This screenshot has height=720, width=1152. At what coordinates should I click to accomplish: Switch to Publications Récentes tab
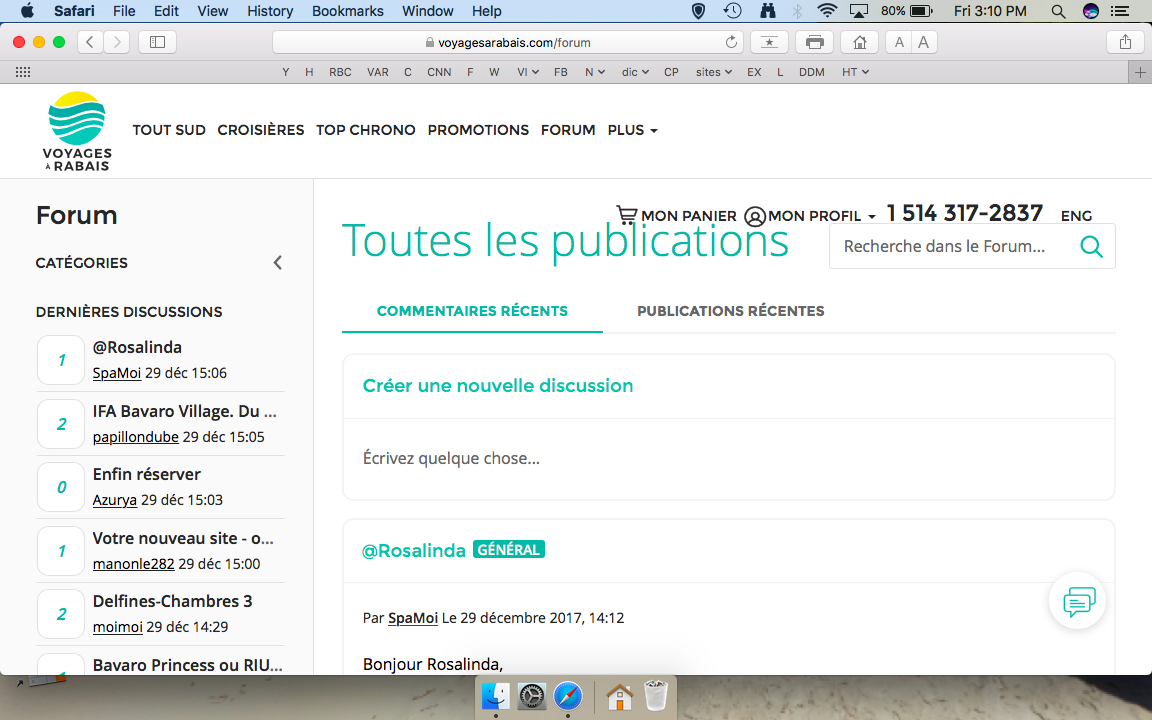pyautogui.click(x=730, y=311)
